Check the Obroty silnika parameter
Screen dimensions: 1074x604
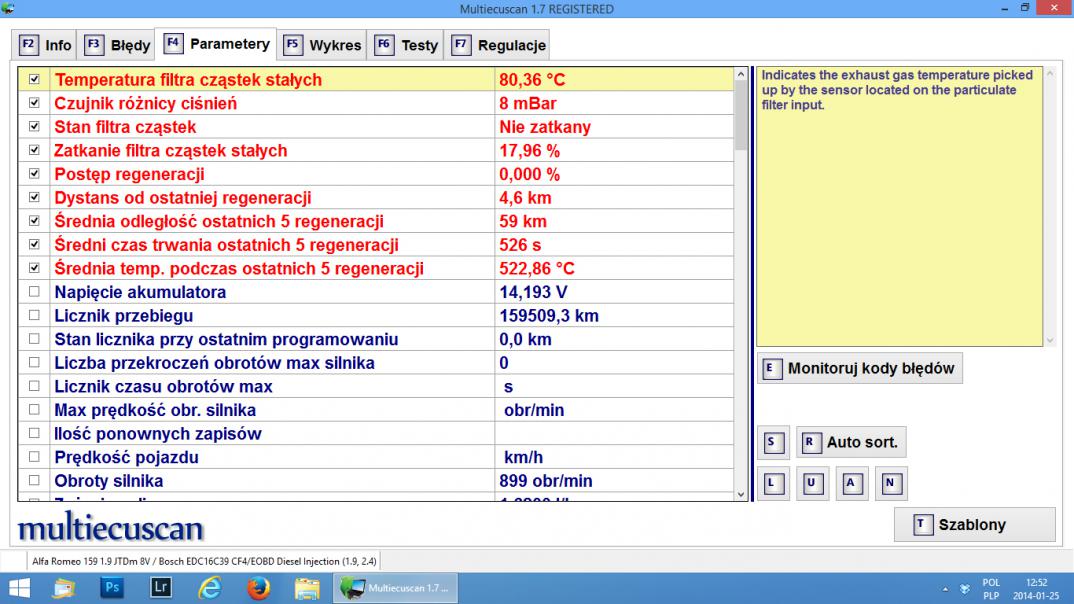35,481
